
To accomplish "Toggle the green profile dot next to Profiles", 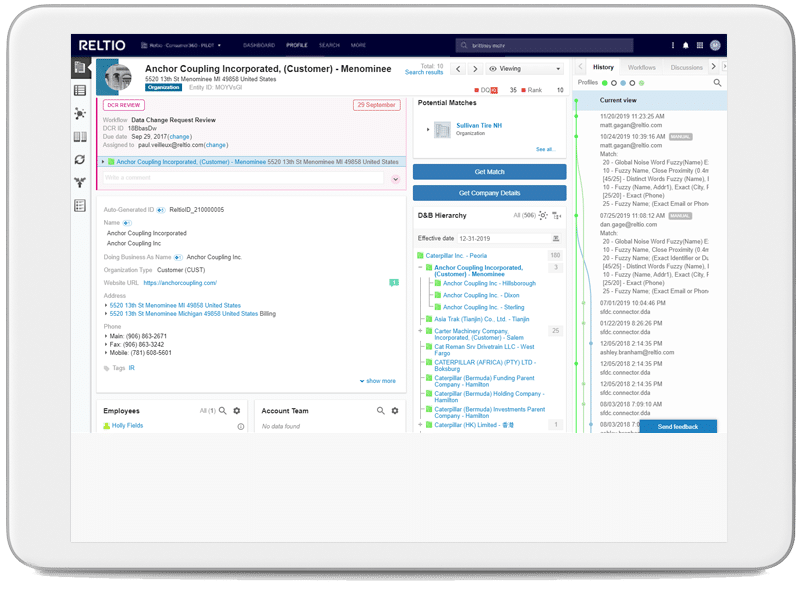I will pyautogui.click(x=604, y=82).
